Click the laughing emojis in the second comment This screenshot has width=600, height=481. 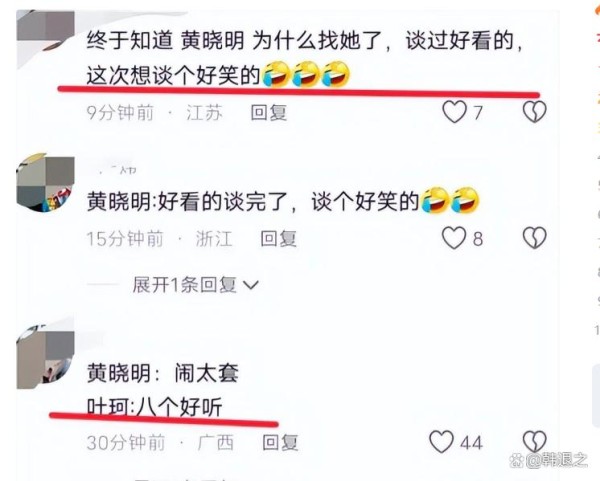point(450,200)
